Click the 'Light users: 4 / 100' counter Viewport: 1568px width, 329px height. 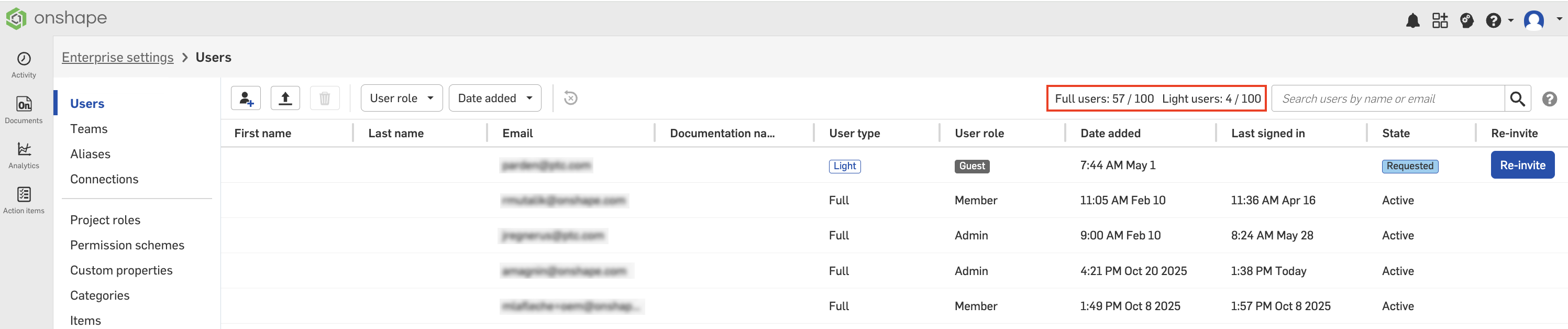pyautogui.click(x=1211, y=98)
